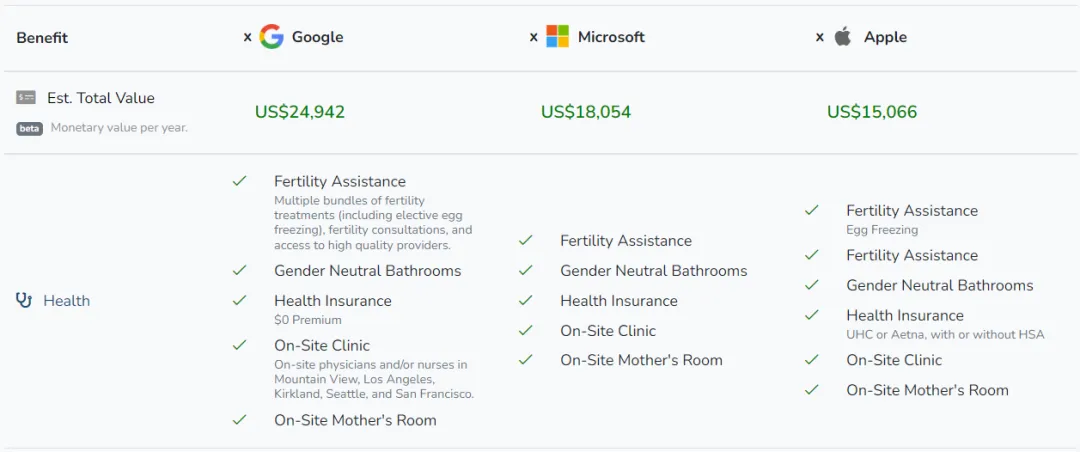The image size is (1080, 452).
Task: Select Microsoft's US$18,054 total value
Action: 585,112
